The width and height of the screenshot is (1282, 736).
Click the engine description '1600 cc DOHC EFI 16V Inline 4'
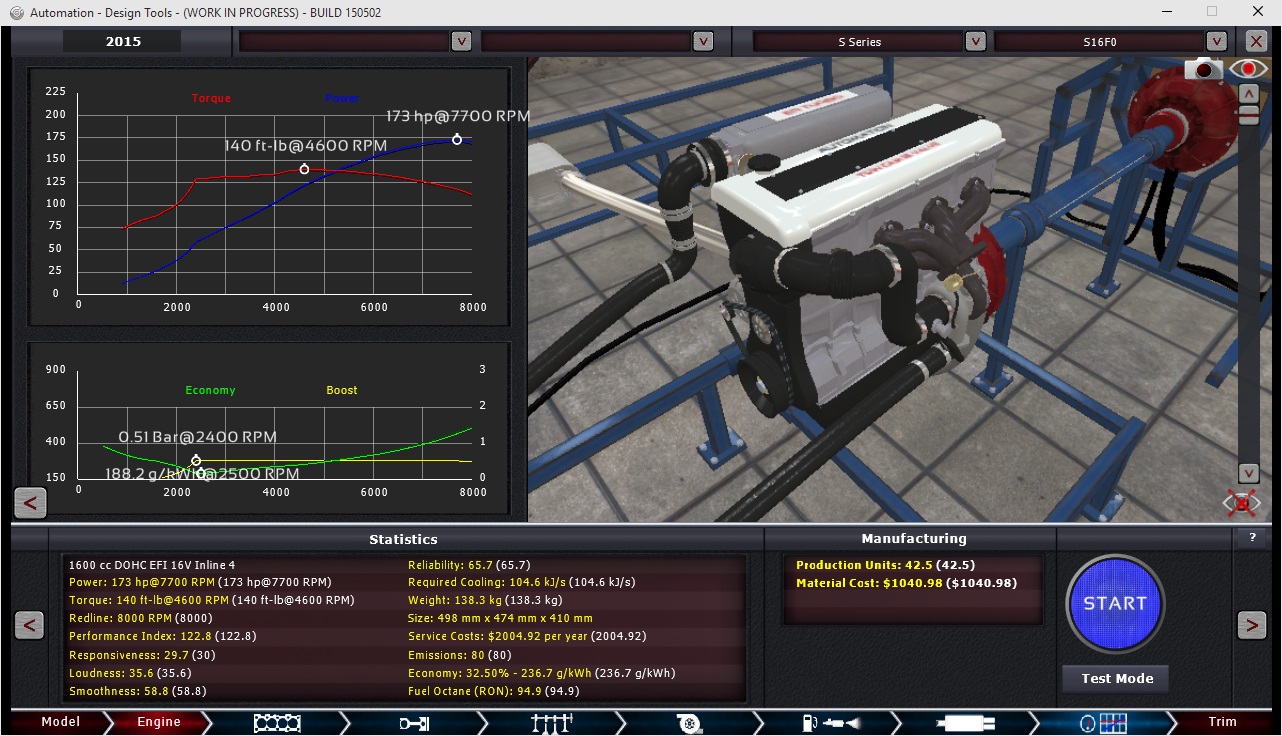pyautogui.click(x=152, y=565)
